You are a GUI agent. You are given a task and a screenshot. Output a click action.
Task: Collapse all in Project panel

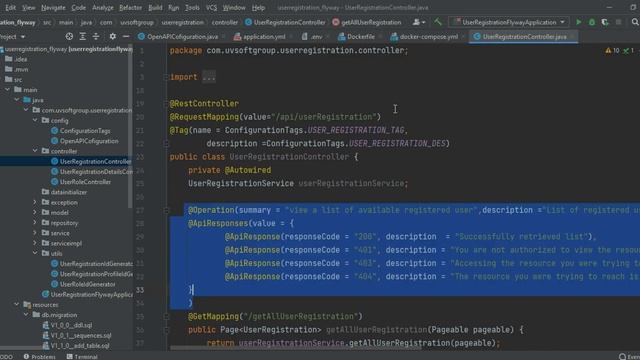(x=96, y=36)
